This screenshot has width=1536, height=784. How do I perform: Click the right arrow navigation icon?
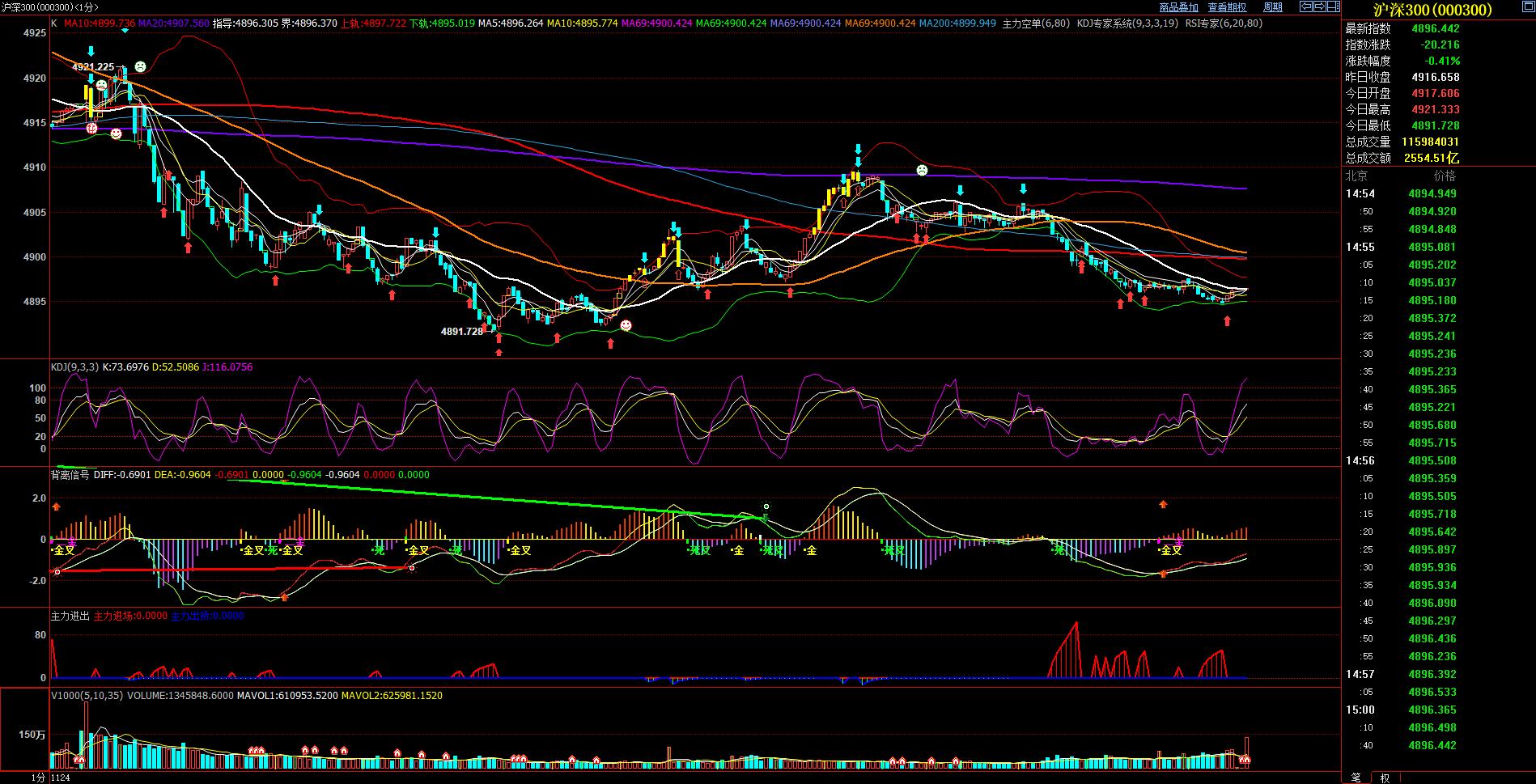1318,7
